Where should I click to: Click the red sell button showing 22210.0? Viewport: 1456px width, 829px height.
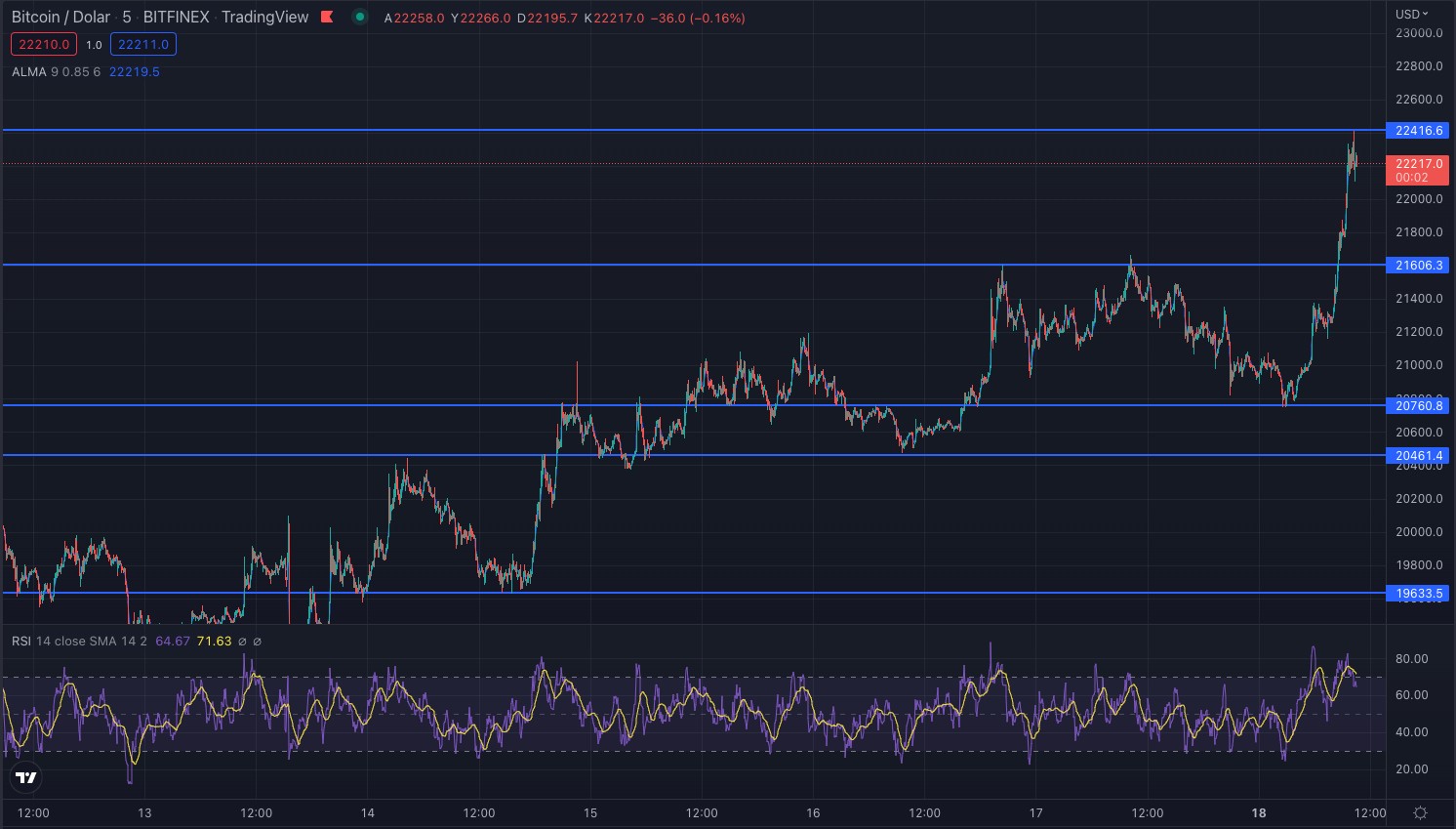click(43, 44)
